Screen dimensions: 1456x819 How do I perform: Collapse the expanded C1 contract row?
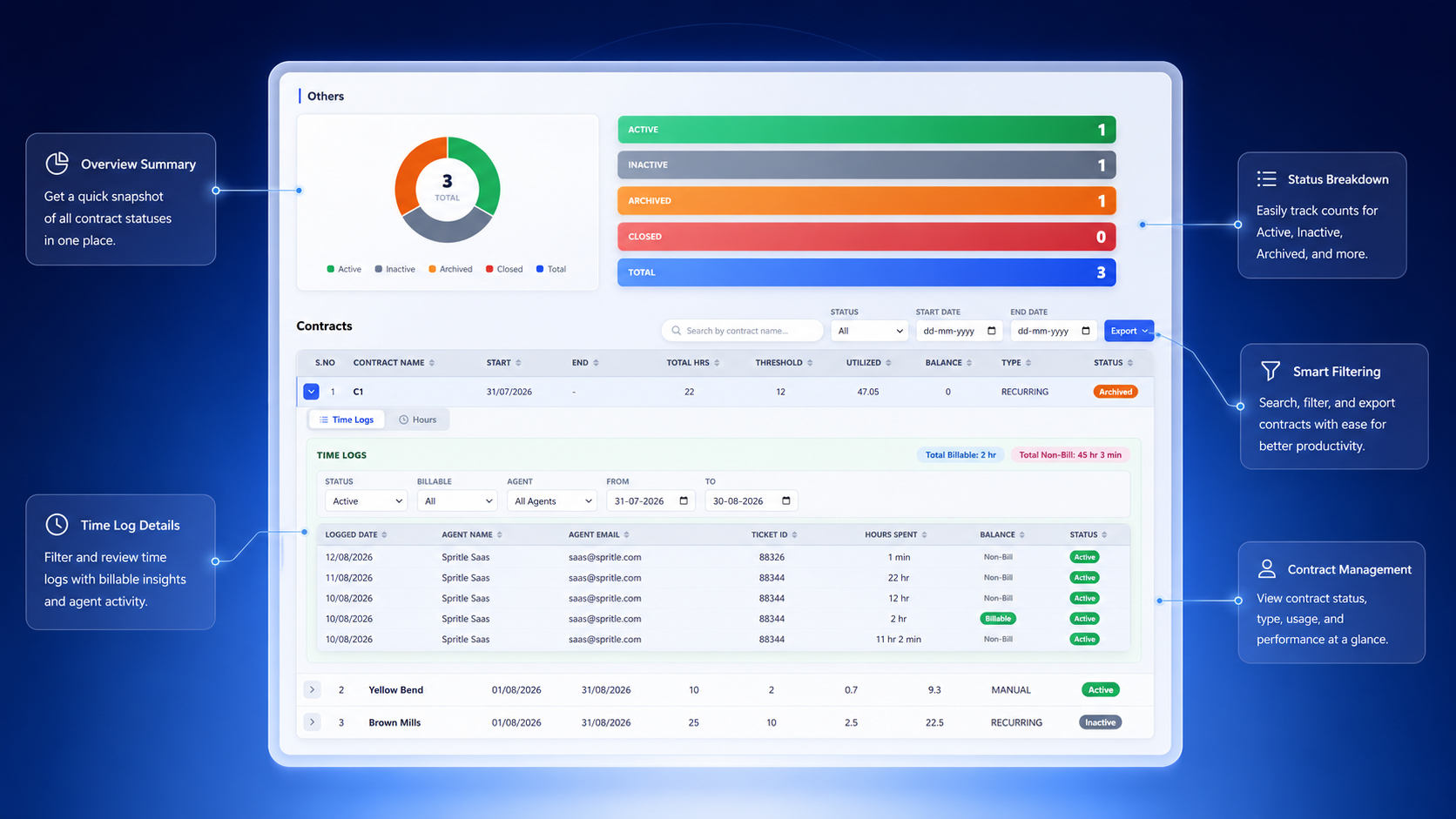click(x=311, y=392)
